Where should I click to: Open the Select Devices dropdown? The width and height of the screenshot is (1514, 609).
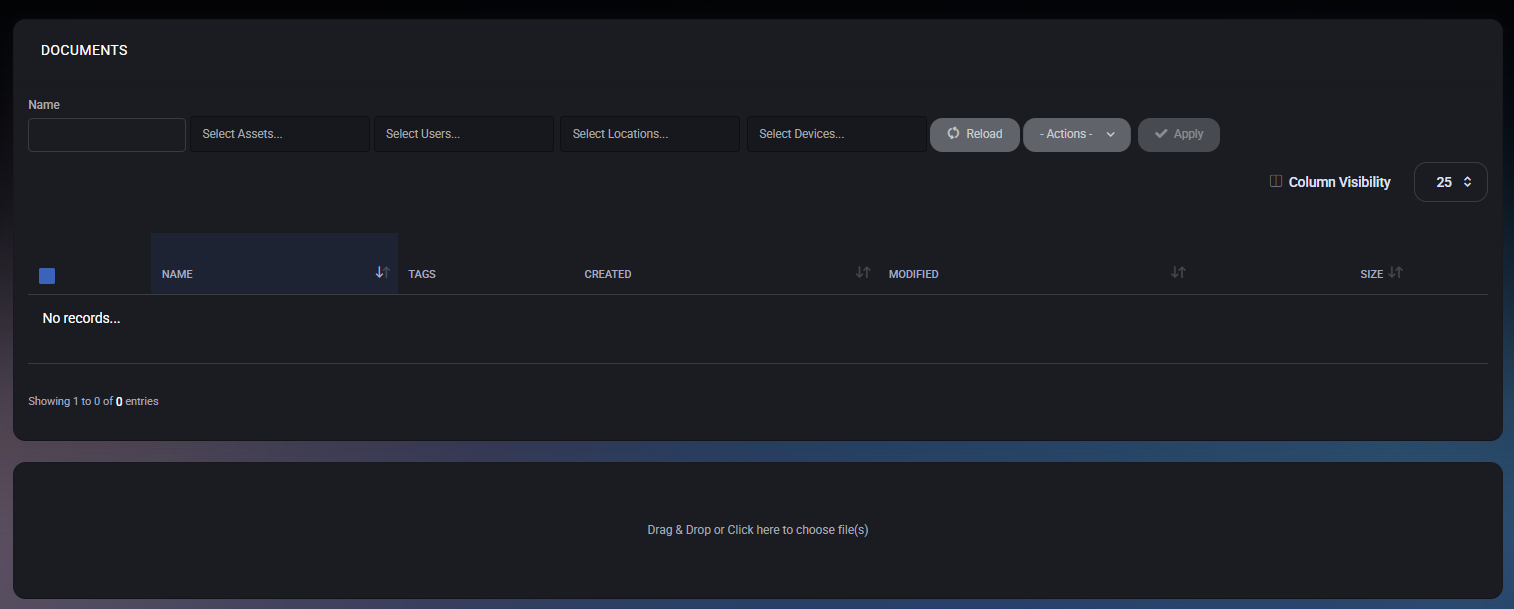pyautogui.click(x=836, y=135)
